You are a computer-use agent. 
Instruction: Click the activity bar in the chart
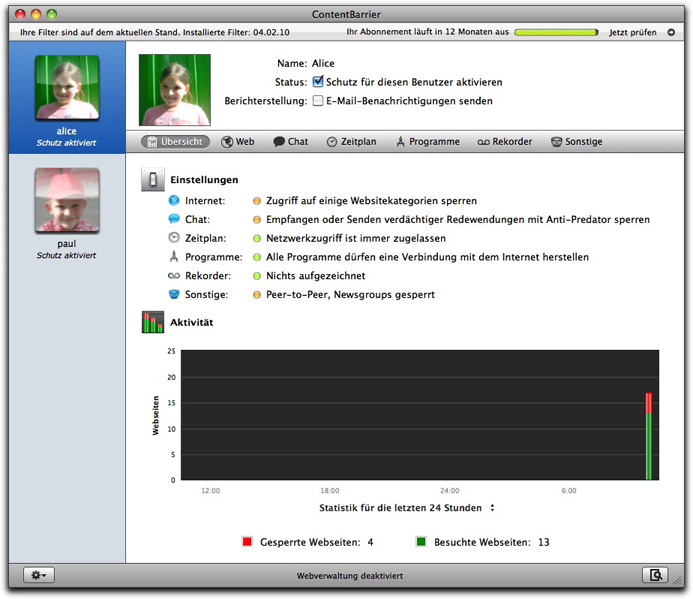coord(649,436)
